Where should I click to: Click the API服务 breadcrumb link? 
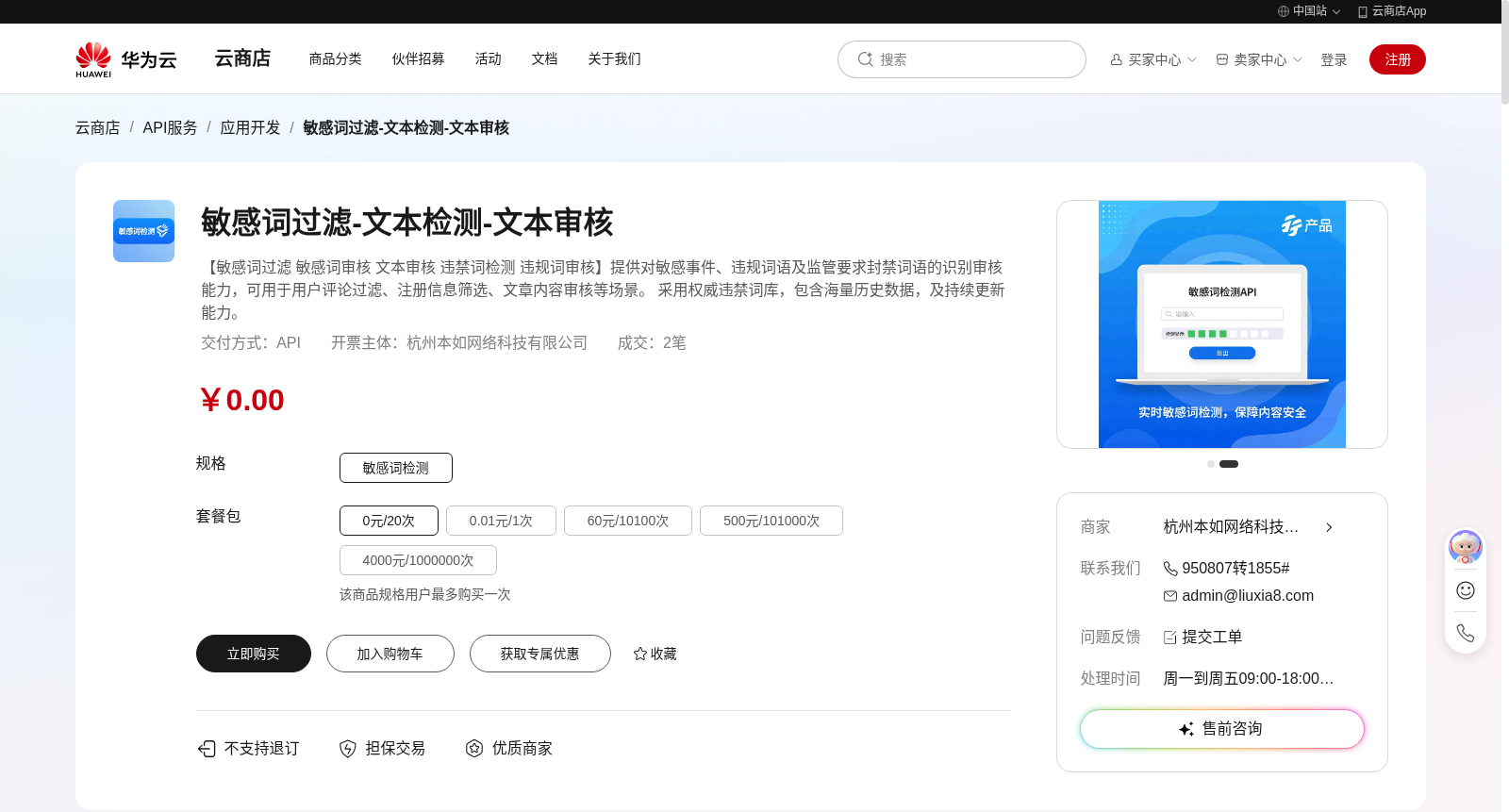click(x=170, y=127)
